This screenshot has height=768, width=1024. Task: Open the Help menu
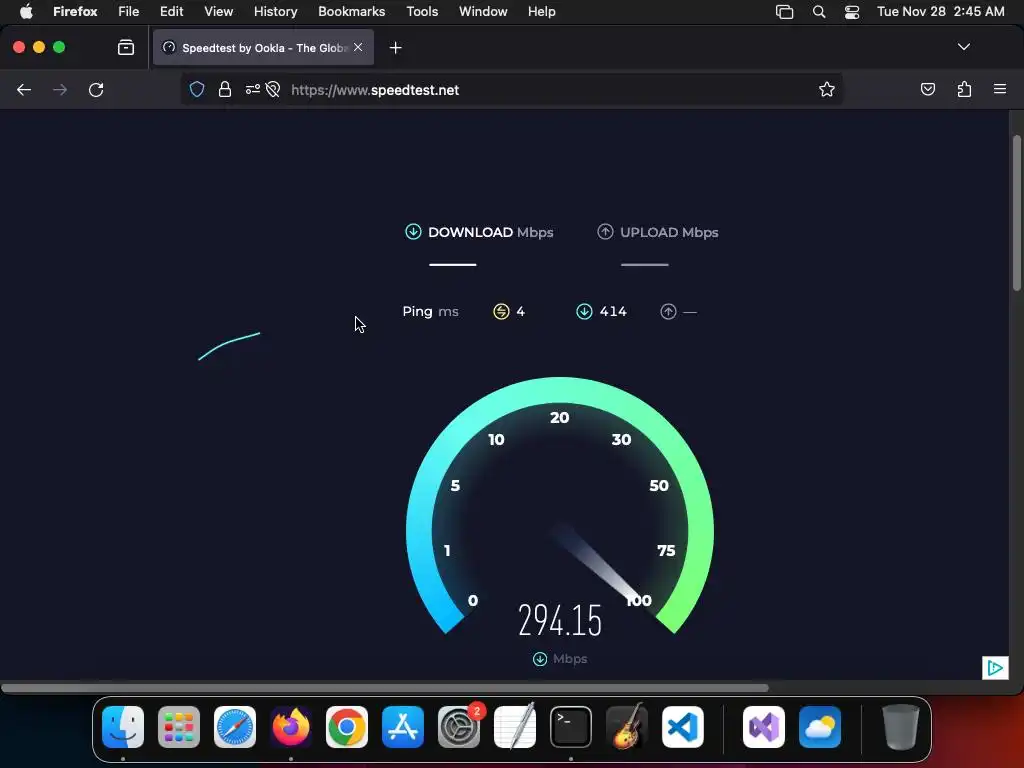(x=541, y=12)
